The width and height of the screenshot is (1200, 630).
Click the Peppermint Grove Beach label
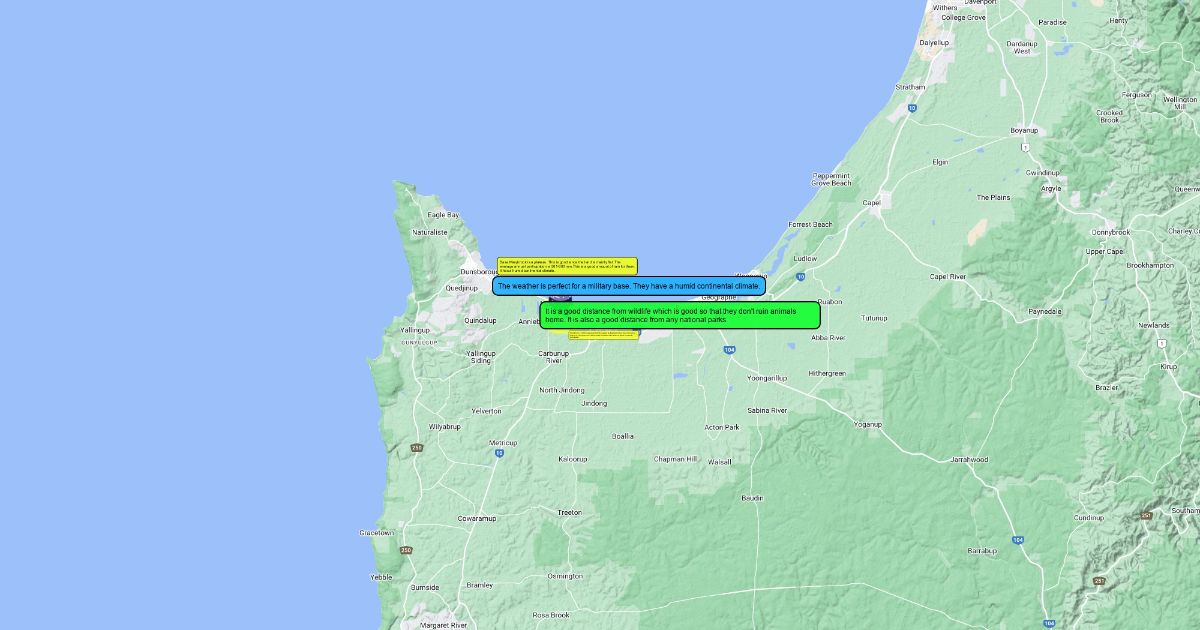[x=831, y=179]
